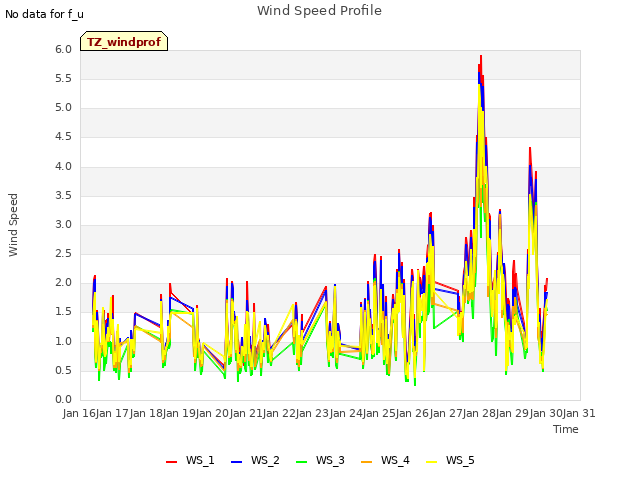
Task: Click the Jan 25 x-axis date label
Action: click(379, 413)
